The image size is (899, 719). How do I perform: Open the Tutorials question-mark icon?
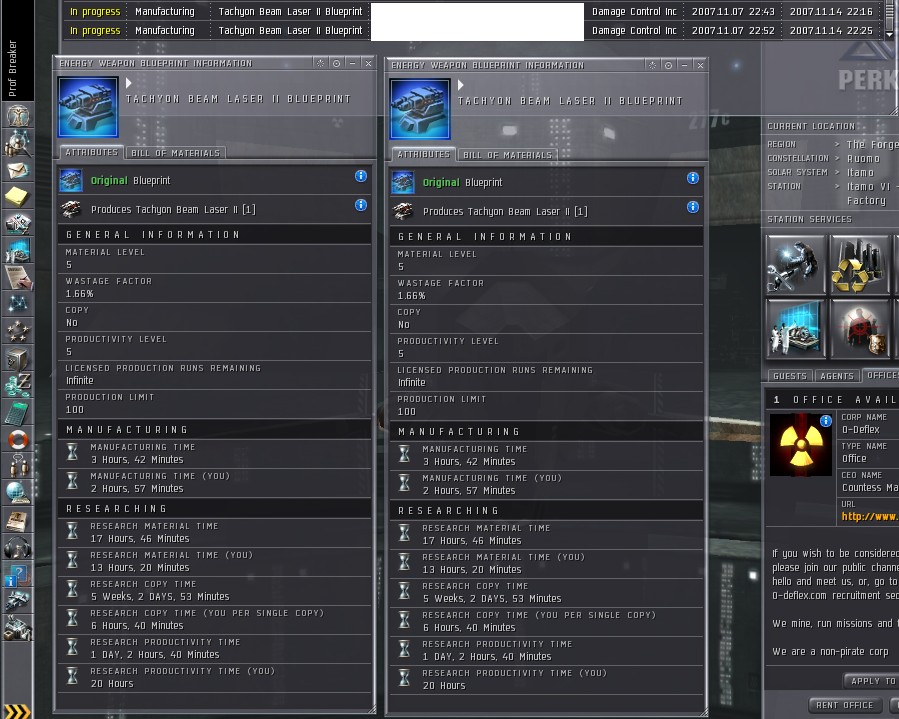click(18, 575)
